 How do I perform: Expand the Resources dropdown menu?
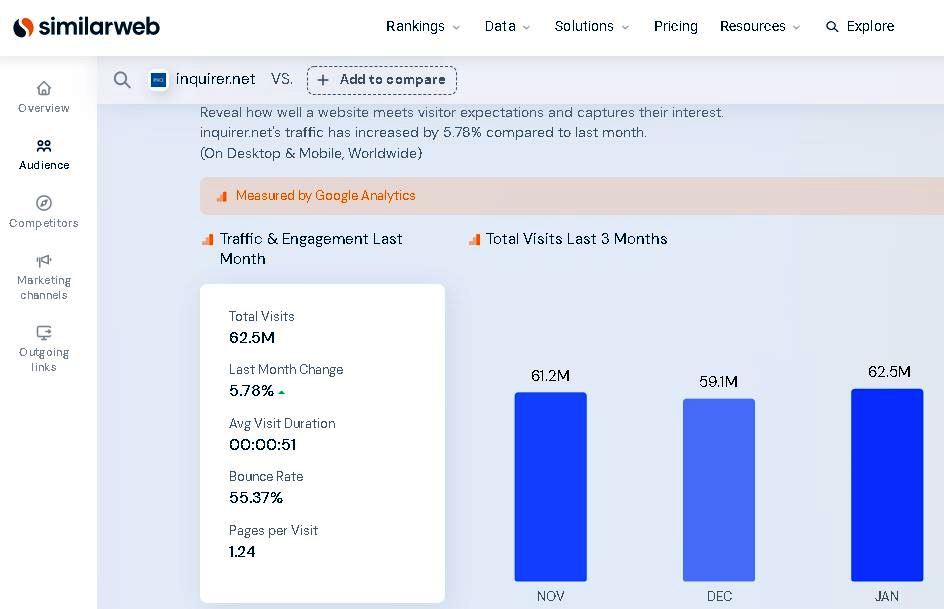760,27
